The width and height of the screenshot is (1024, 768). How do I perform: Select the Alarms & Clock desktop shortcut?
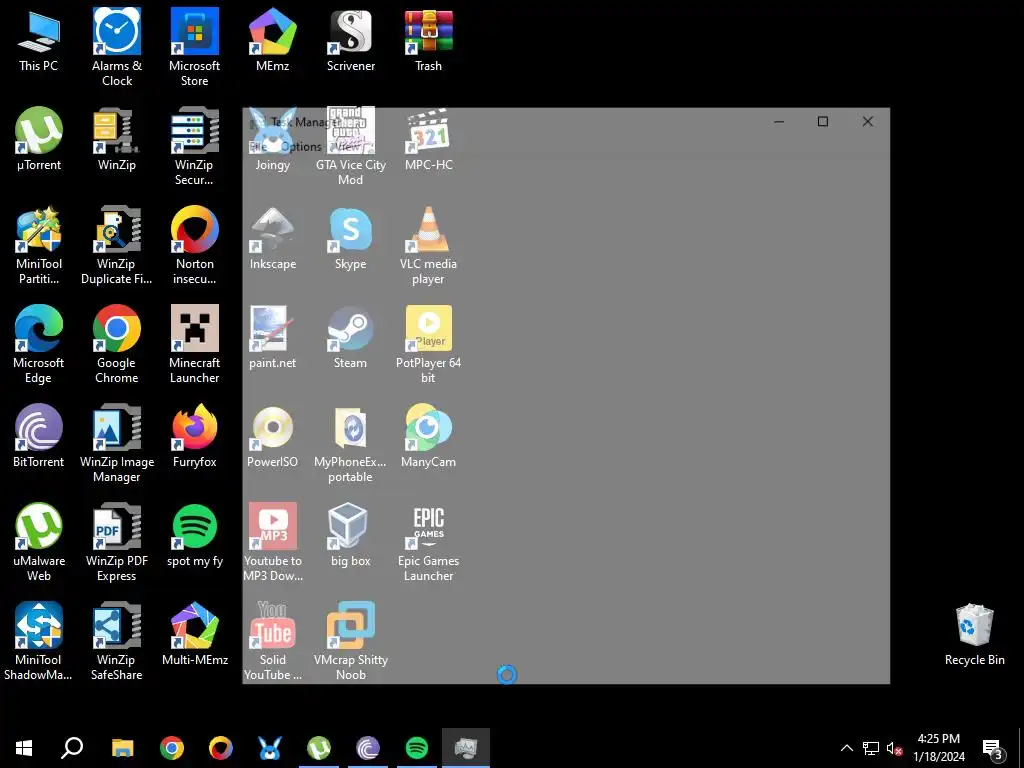117,47
